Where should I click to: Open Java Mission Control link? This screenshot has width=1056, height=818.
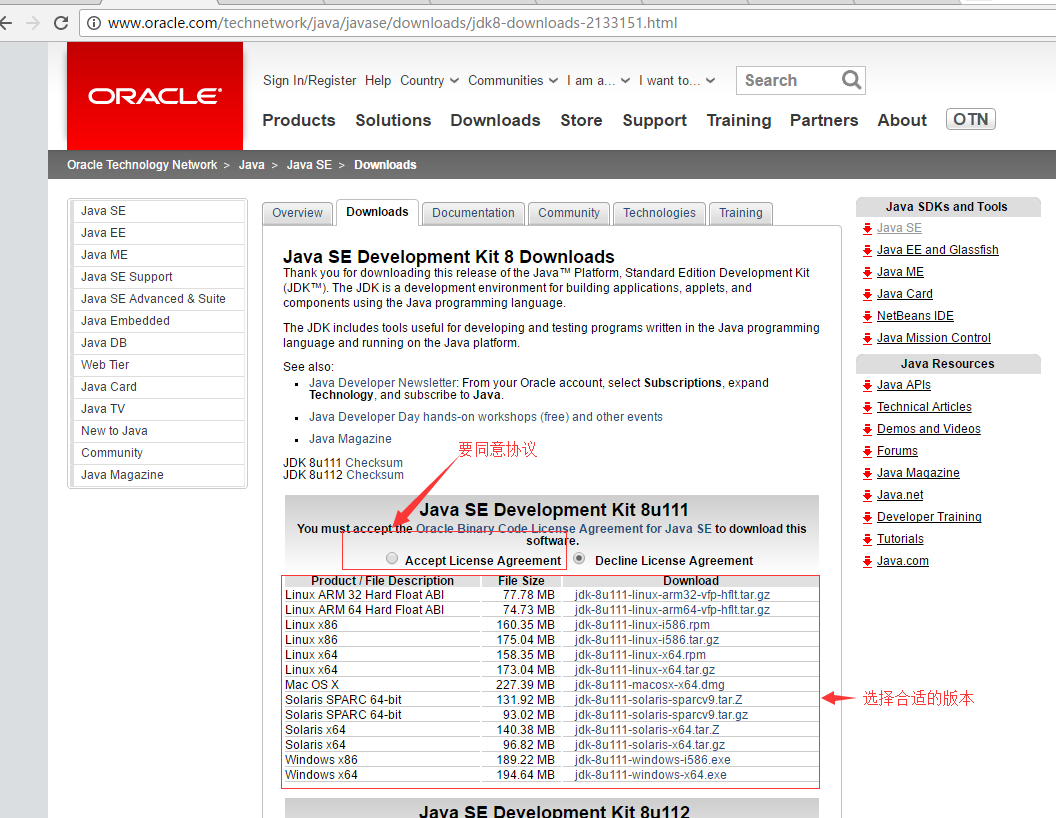pyautogui.click(x=933, y=338)
